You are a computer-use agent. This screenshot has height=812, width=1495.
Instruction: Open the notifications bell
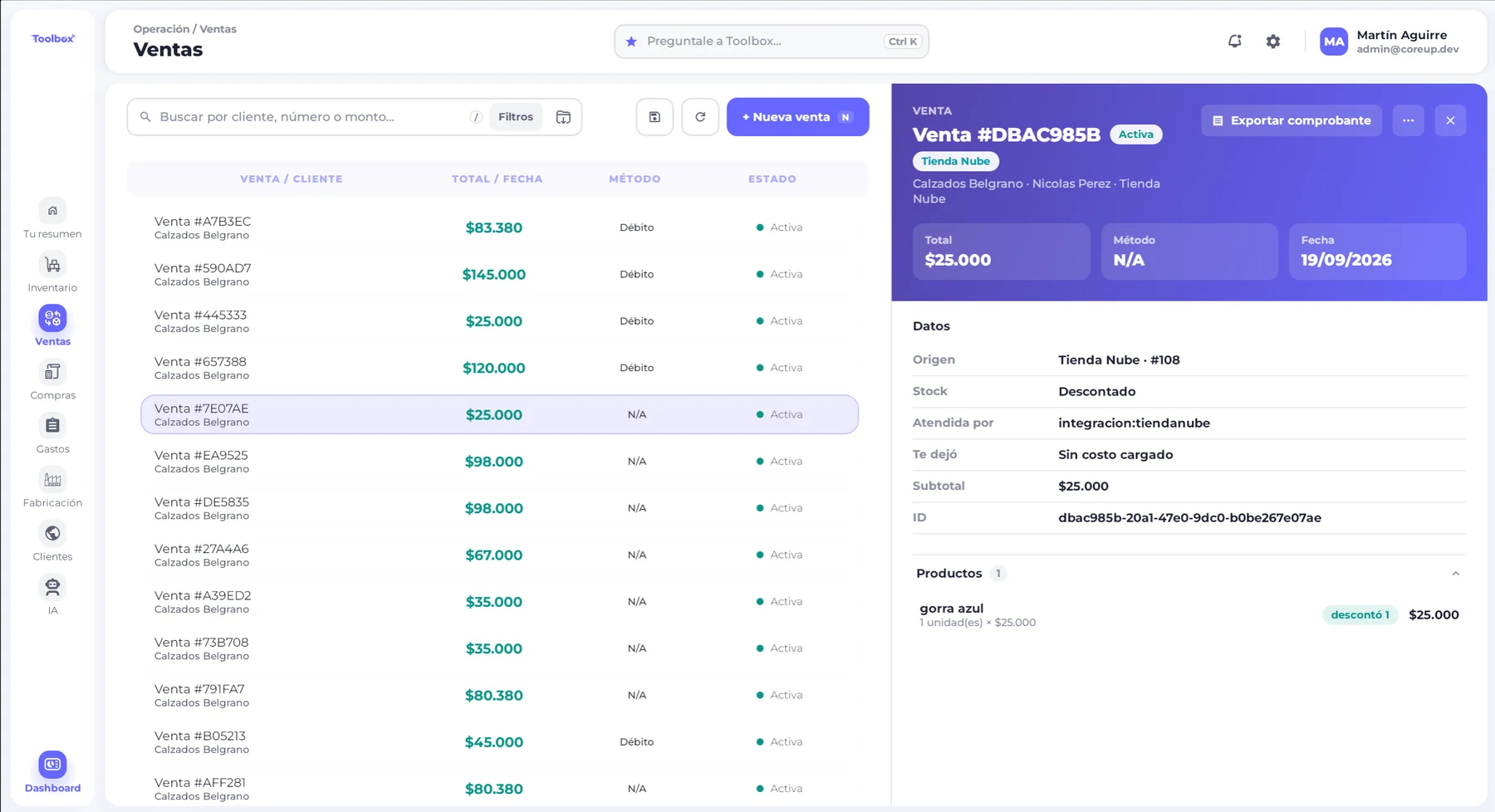pos(1235,42)
